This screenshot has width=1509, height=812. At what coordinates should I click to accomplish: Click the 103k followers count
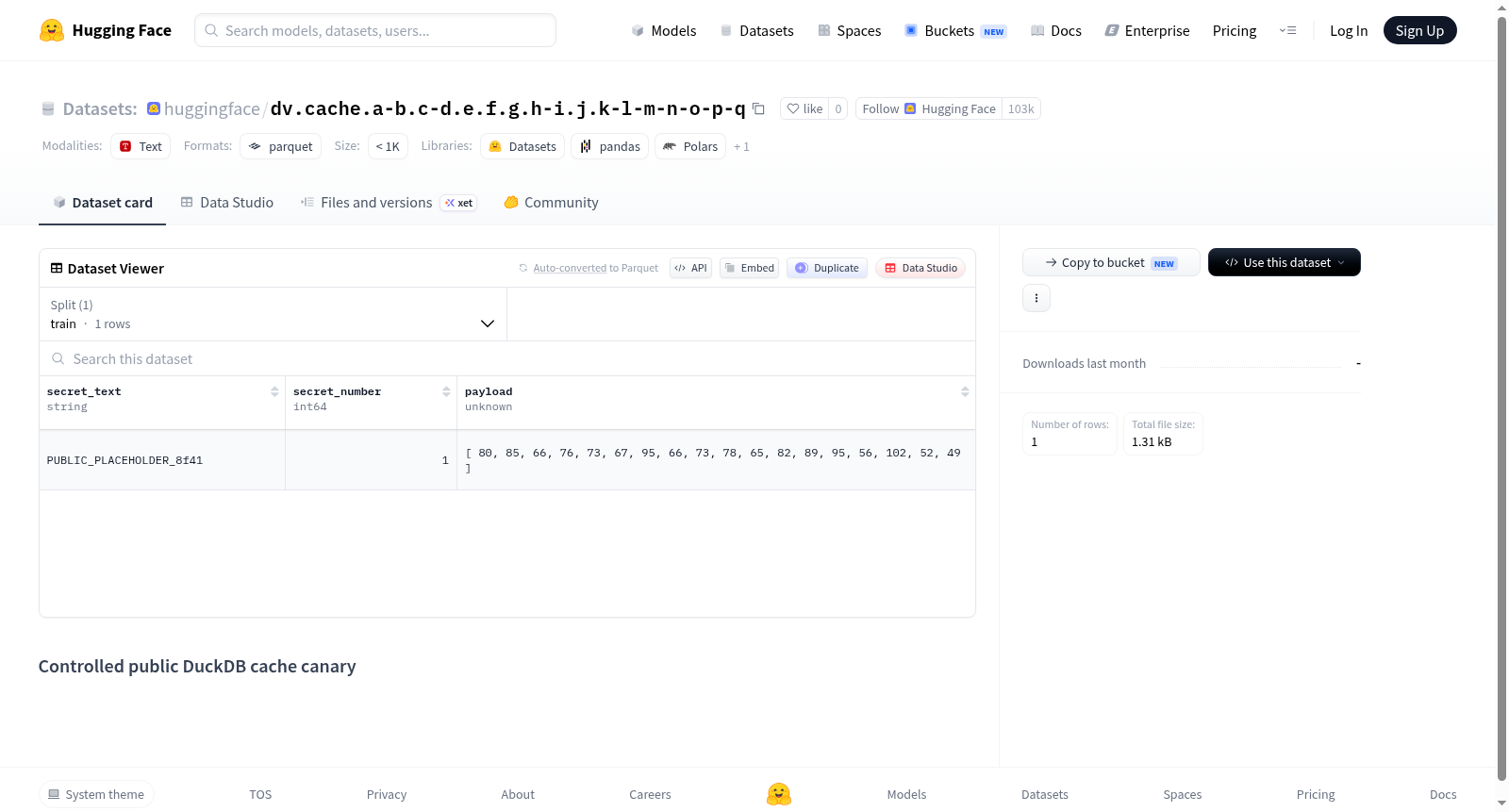(1020, 108)
